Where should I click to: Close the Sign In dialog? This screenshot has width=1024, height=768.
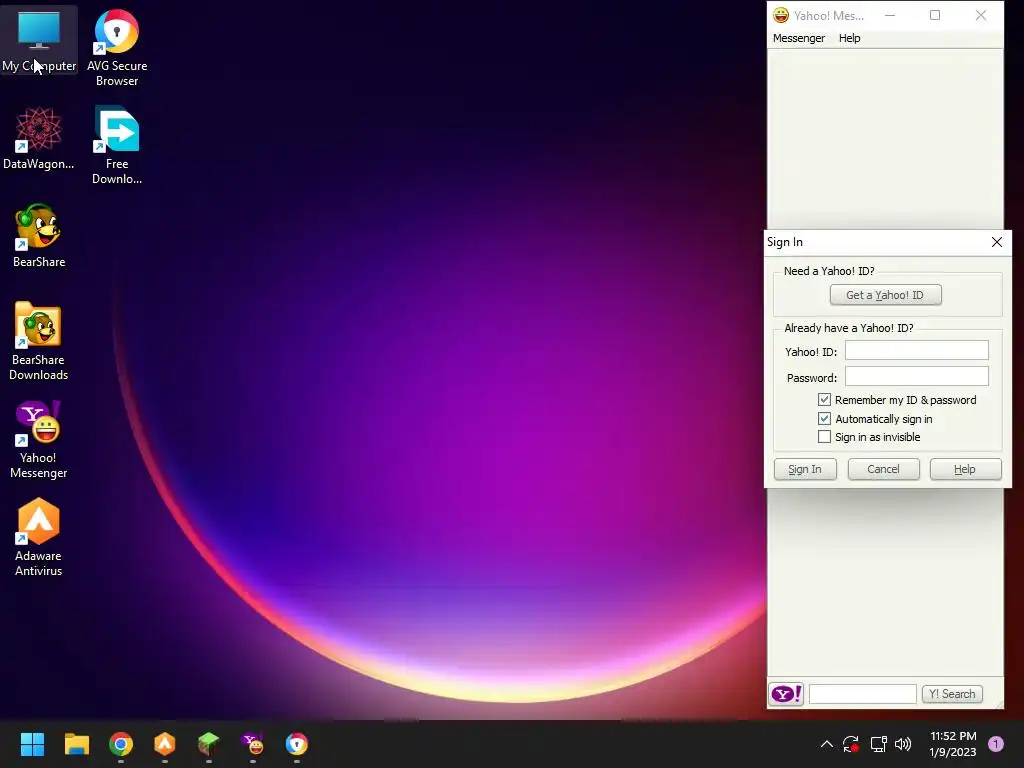pos(997,242)
